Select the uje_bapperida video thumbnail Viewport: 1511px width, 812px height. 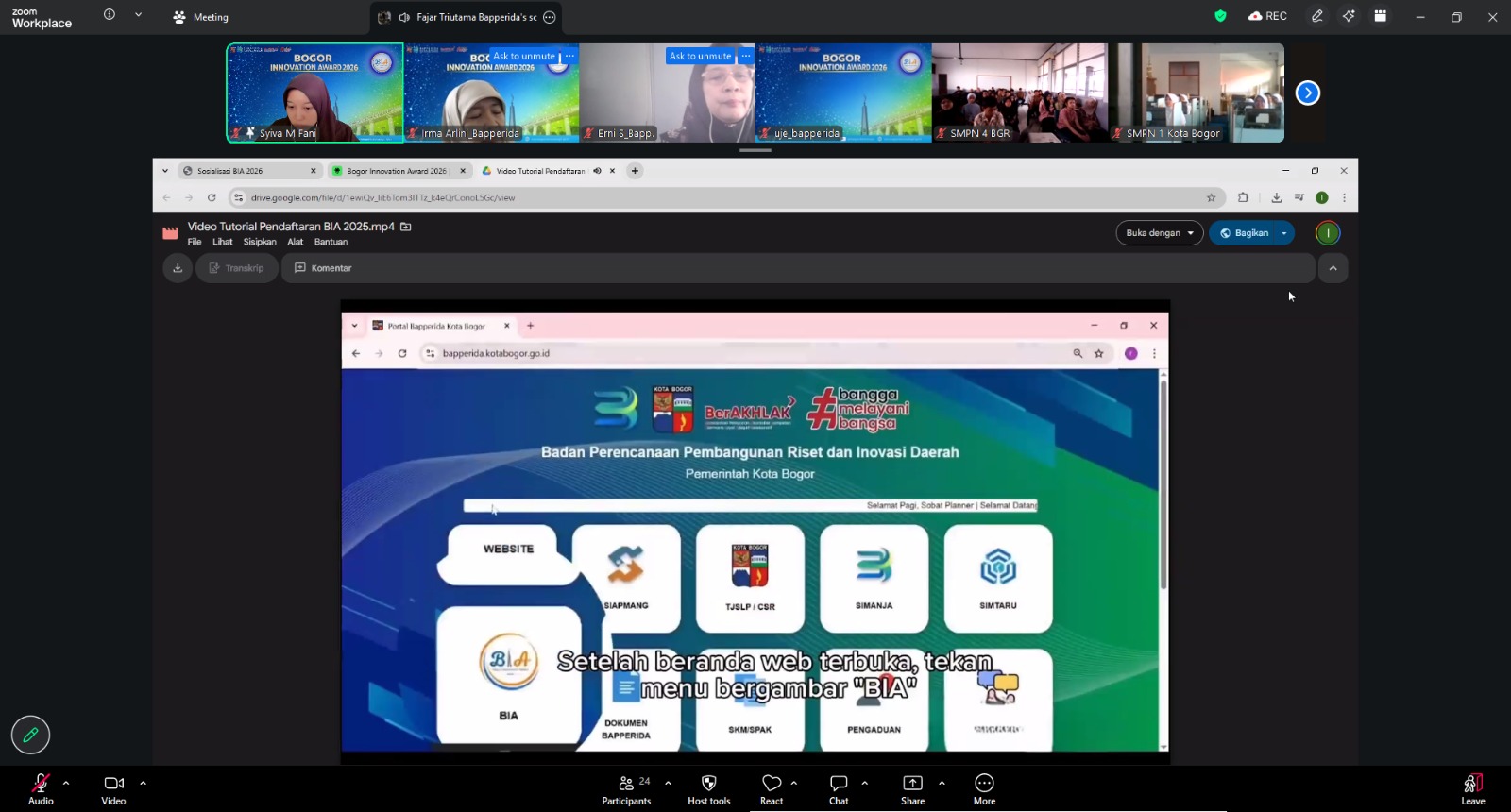(x=843, y=93)
